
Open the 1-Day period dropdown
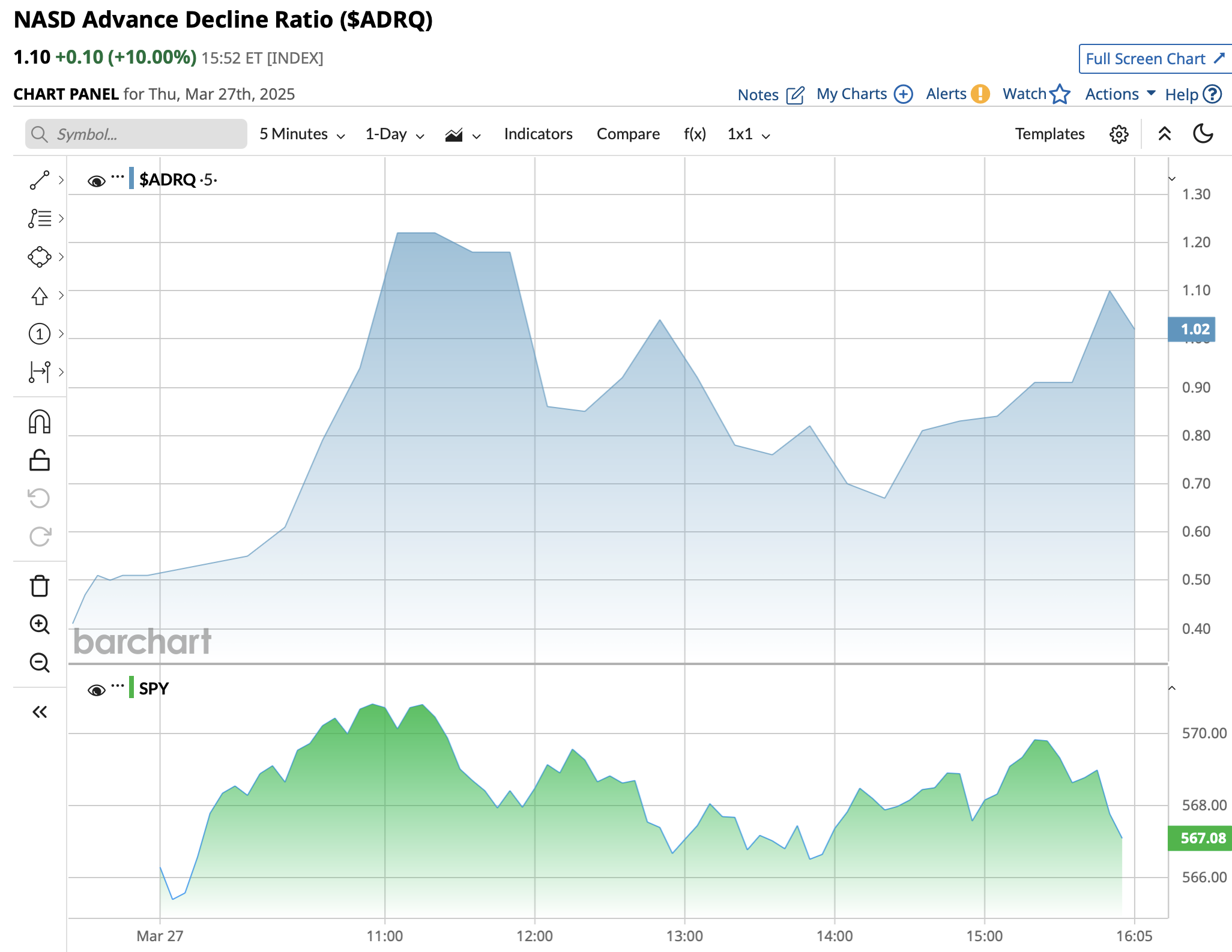click(x=394, y=134)
